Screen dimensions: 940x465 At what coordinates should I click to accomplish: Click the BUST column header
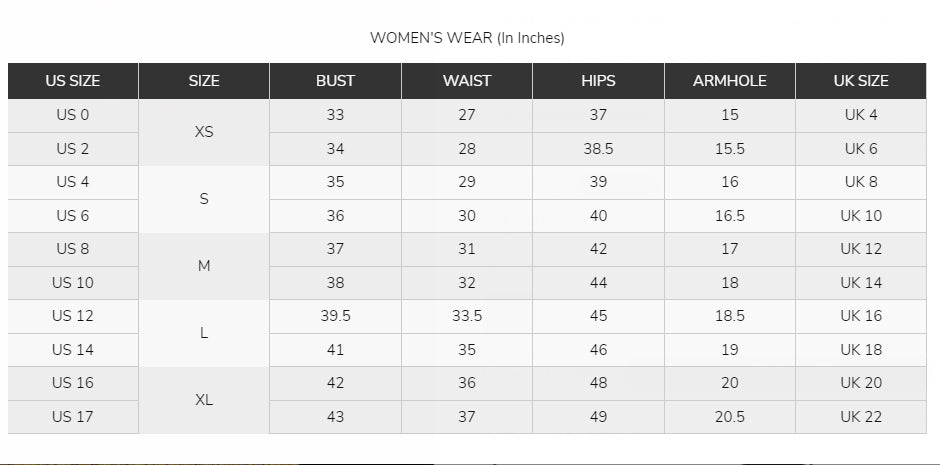click(x=335, y=81)
